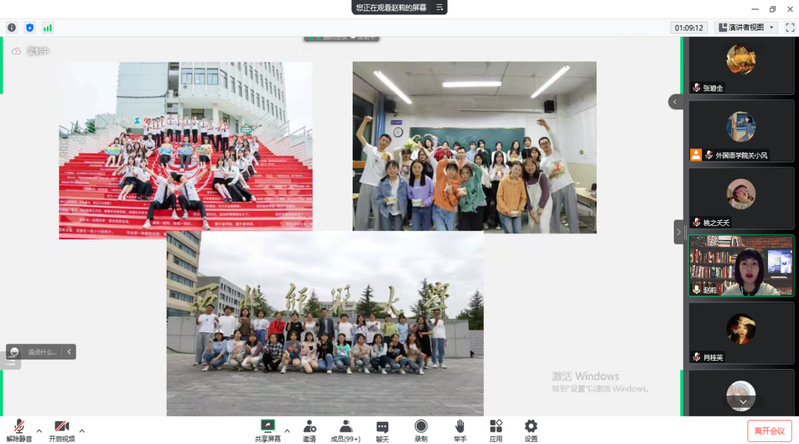
Task: Click the meeting info icon
Action: (x=12, y=28)
